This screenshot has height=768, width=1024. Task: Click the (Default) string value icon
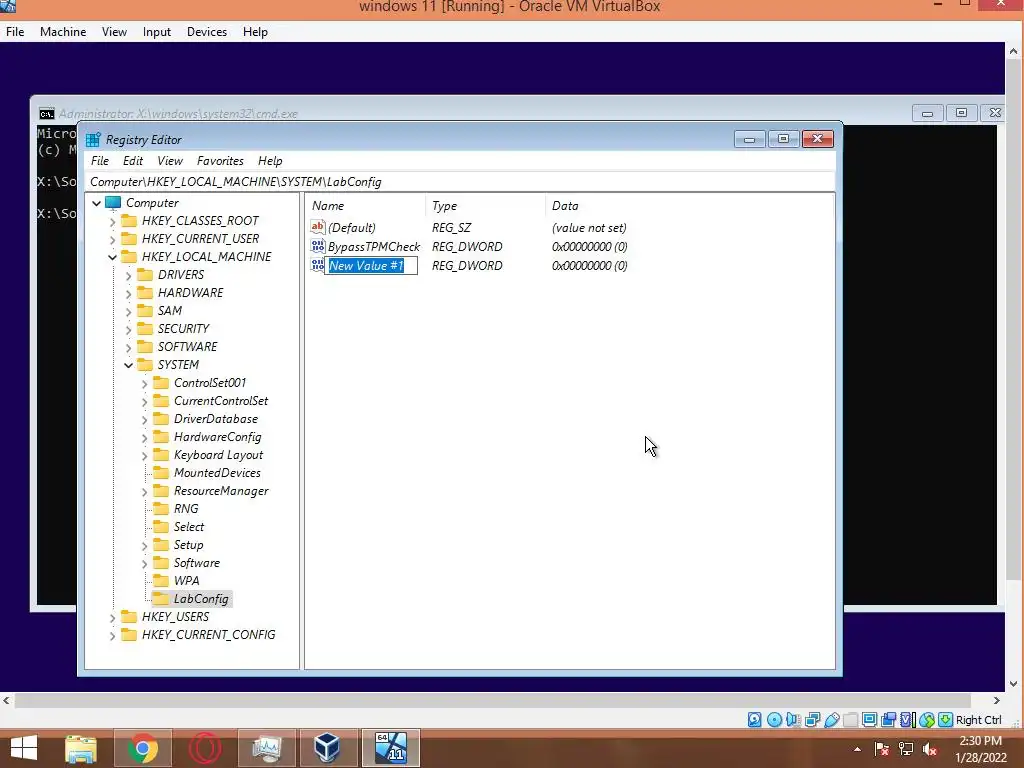coord(317,227)
